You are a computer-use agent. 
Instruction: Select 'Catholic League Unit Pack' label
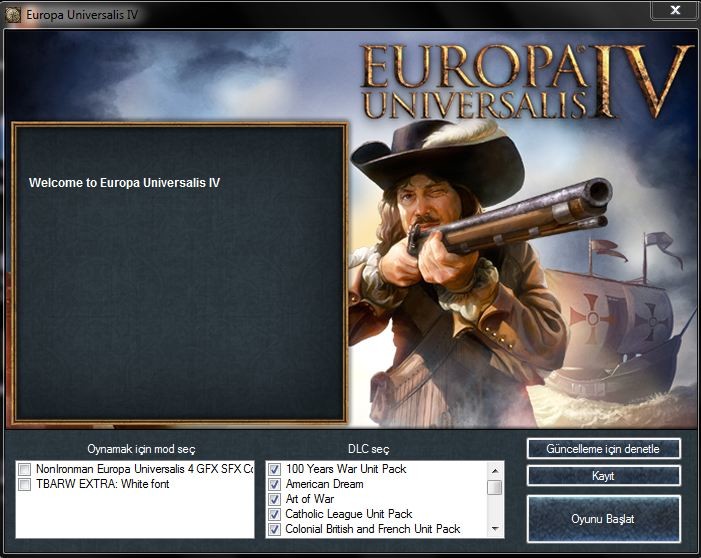(349, 514)
